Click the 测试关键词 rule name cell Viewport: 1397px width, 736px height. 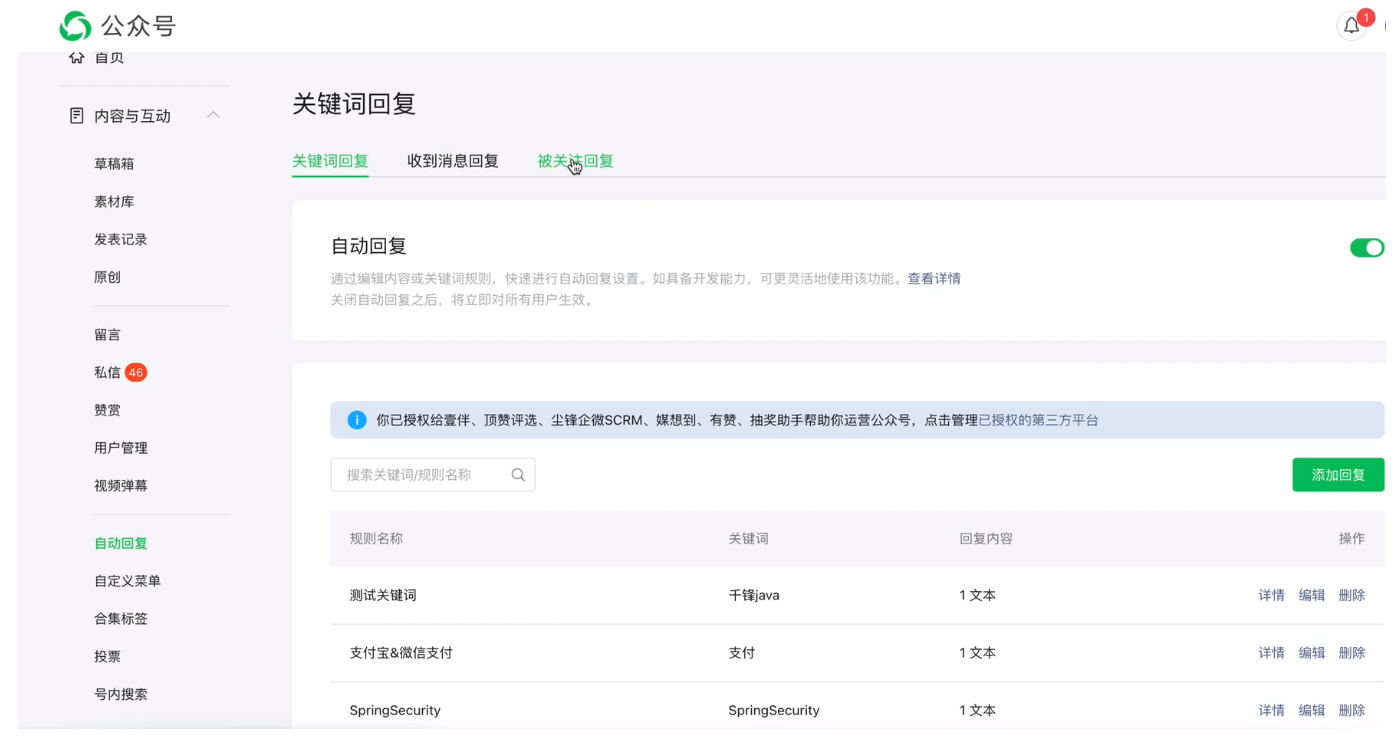(x=383, y=596)
